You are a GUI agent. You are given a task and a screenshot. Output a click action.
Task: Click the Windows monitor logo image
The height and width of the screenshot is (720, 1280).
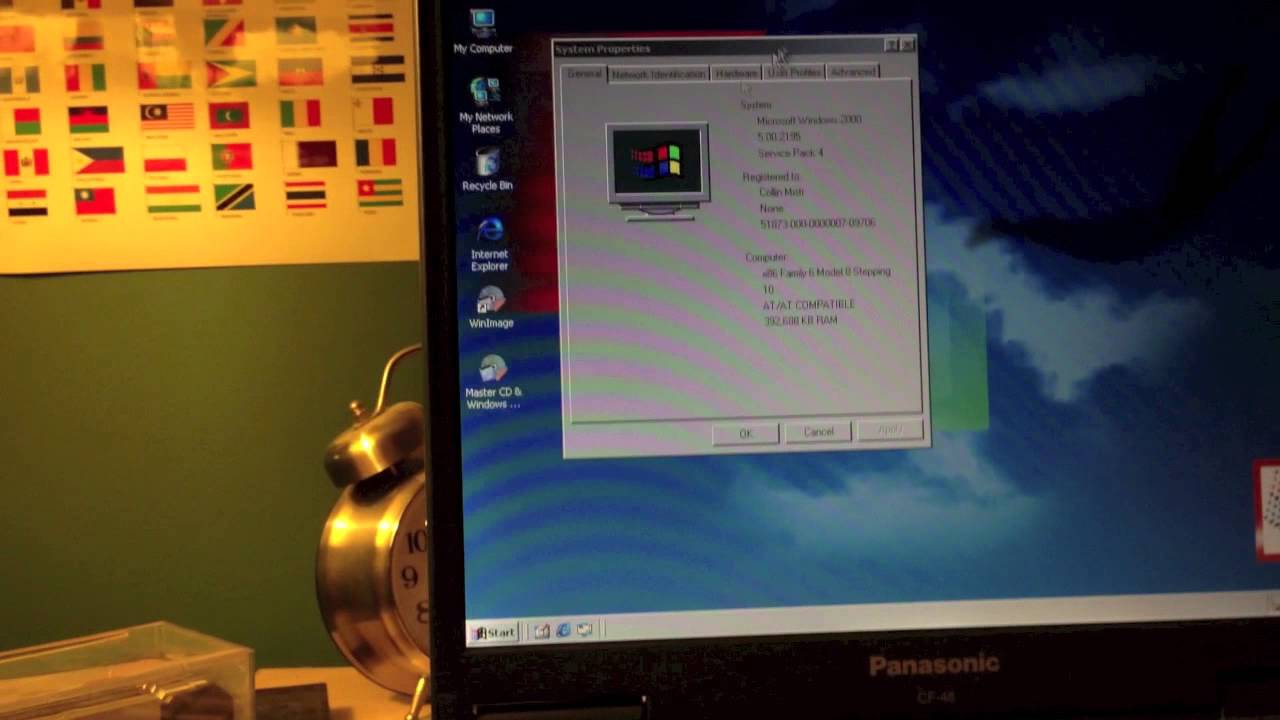click(x=658, y=169)
